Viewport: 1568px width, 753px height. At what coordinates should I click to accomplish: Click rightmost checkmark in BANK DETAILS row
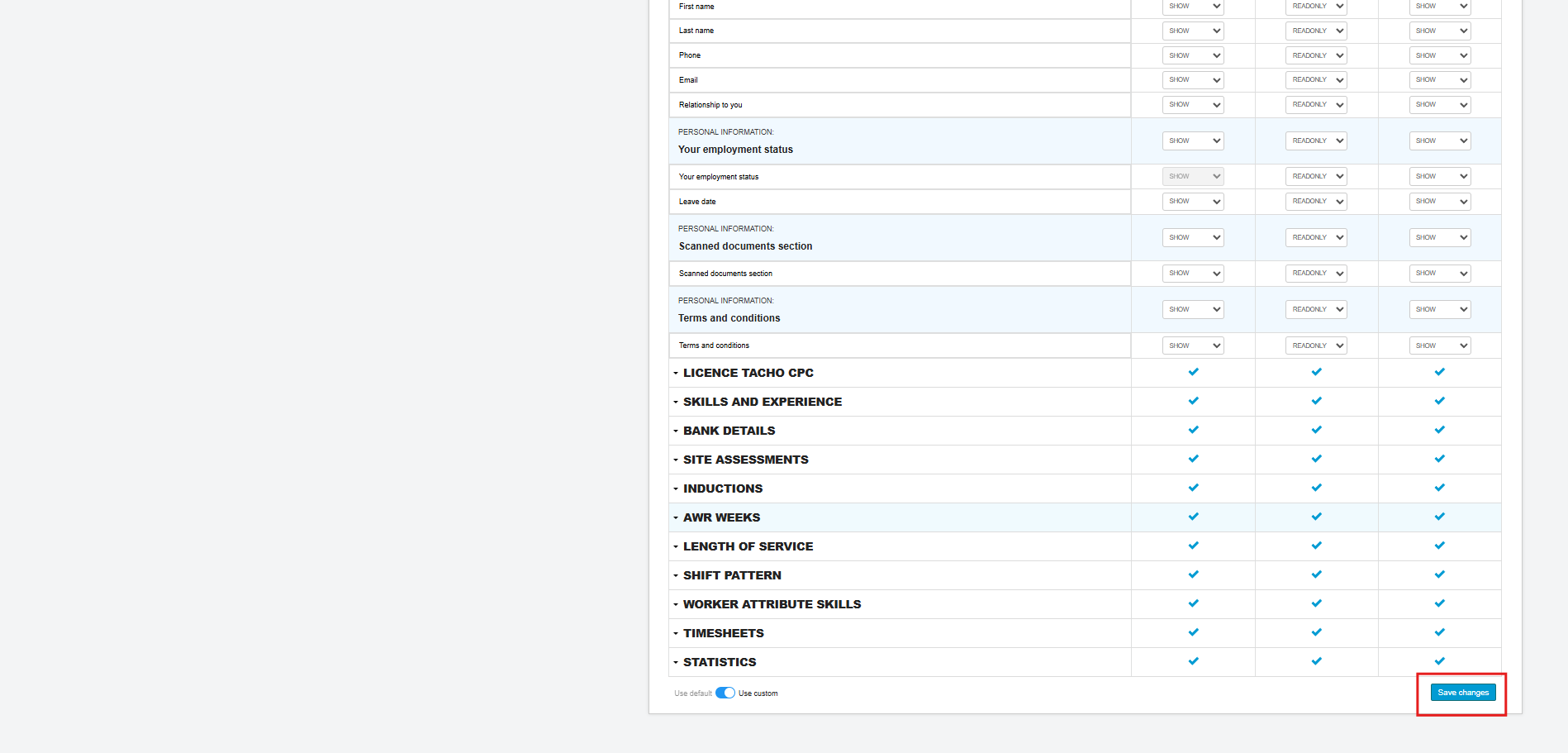tap(1439, 430)
